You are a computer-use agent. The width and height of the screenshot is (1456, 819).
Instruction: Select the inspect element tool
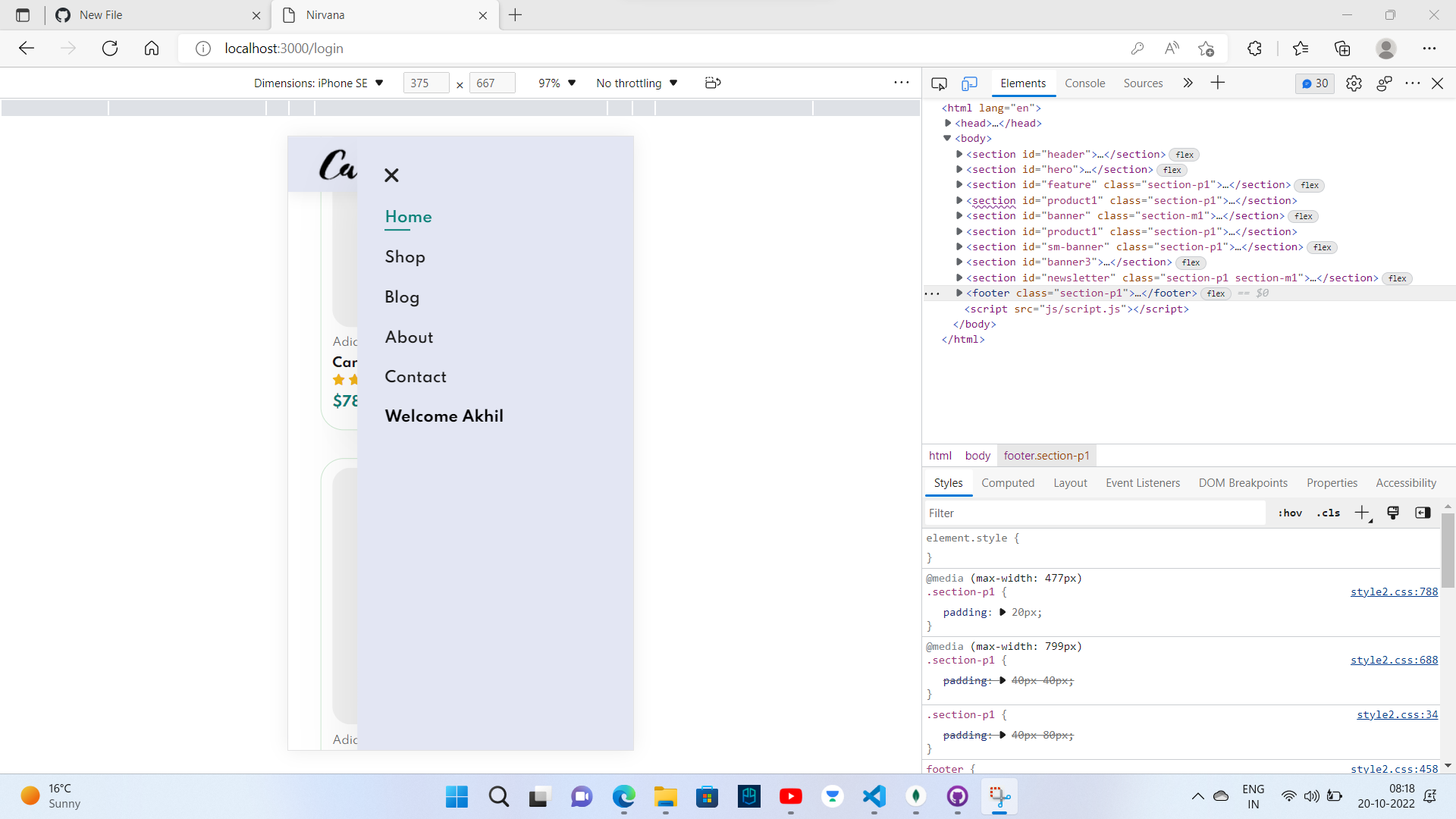(x=940, y=83)
